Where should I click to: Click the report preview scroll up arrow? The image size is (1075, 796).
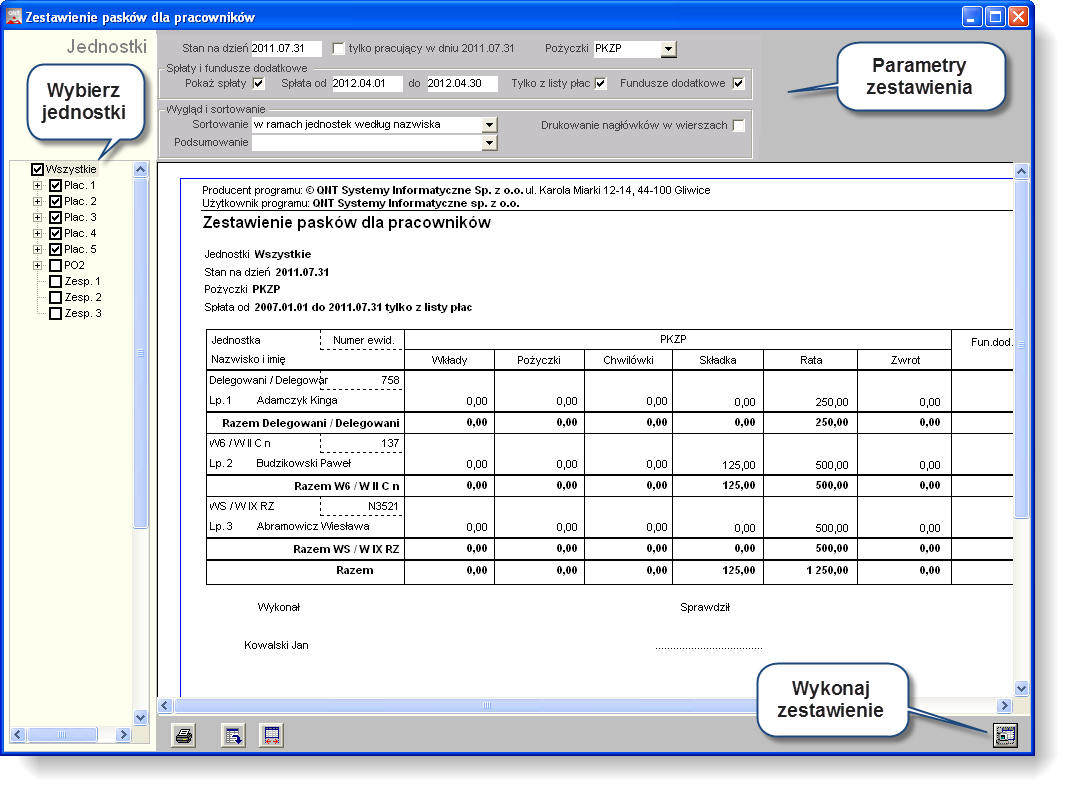coord(1022,171)
